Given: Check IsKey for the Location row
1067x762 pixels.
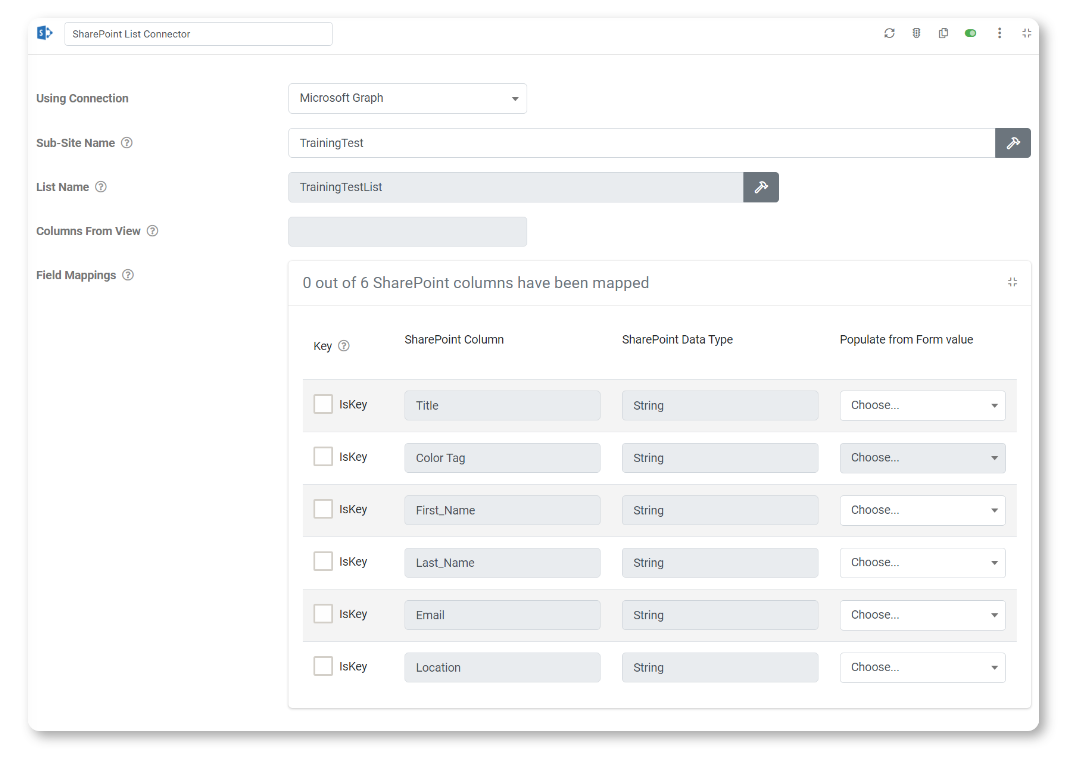Looking at the screenshot, I should pos(323,666).
